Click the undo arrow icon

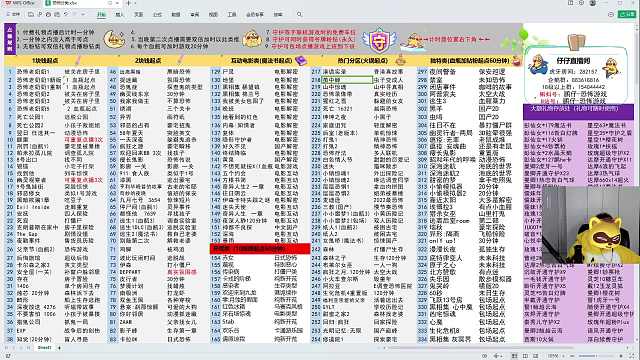[x=66, y=14]
